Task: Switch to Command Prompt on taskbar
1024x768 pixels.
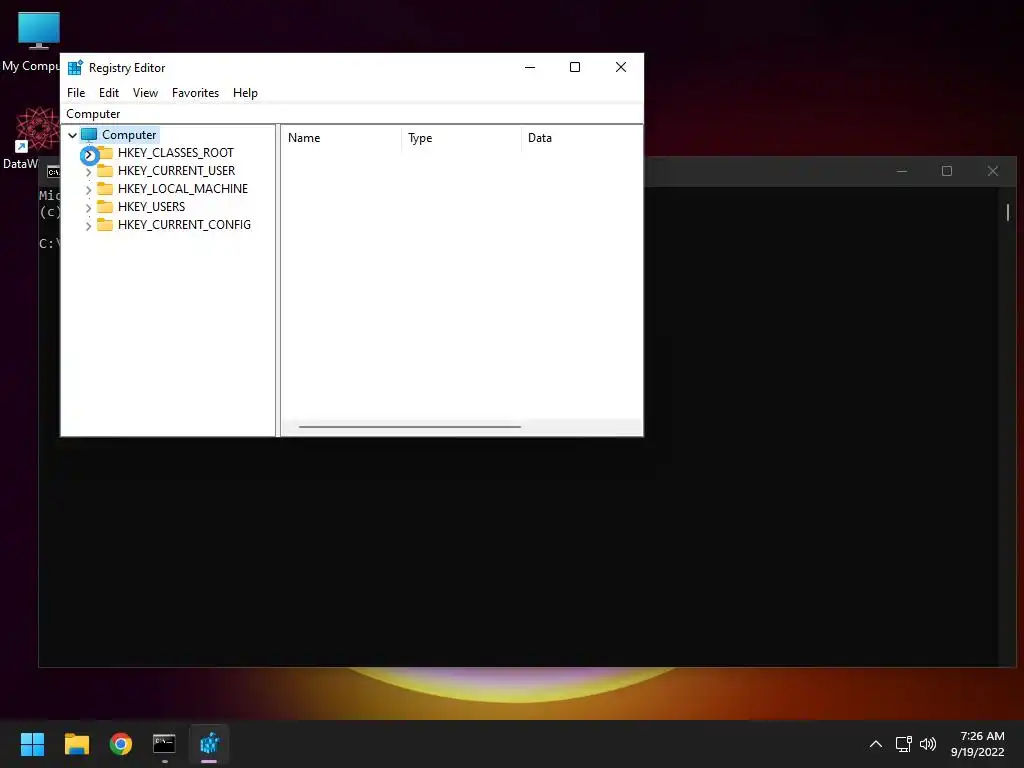Action: point(165,744)
